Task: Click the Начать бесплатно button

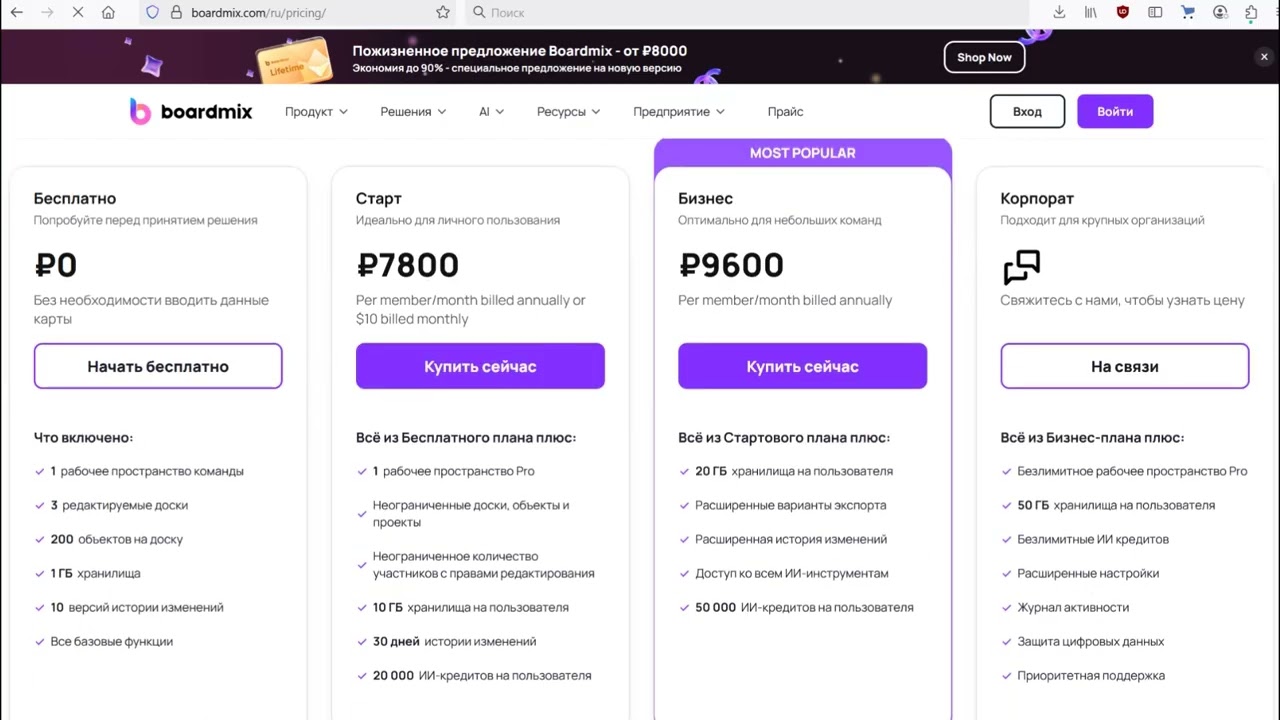Action: click(158, 366)
